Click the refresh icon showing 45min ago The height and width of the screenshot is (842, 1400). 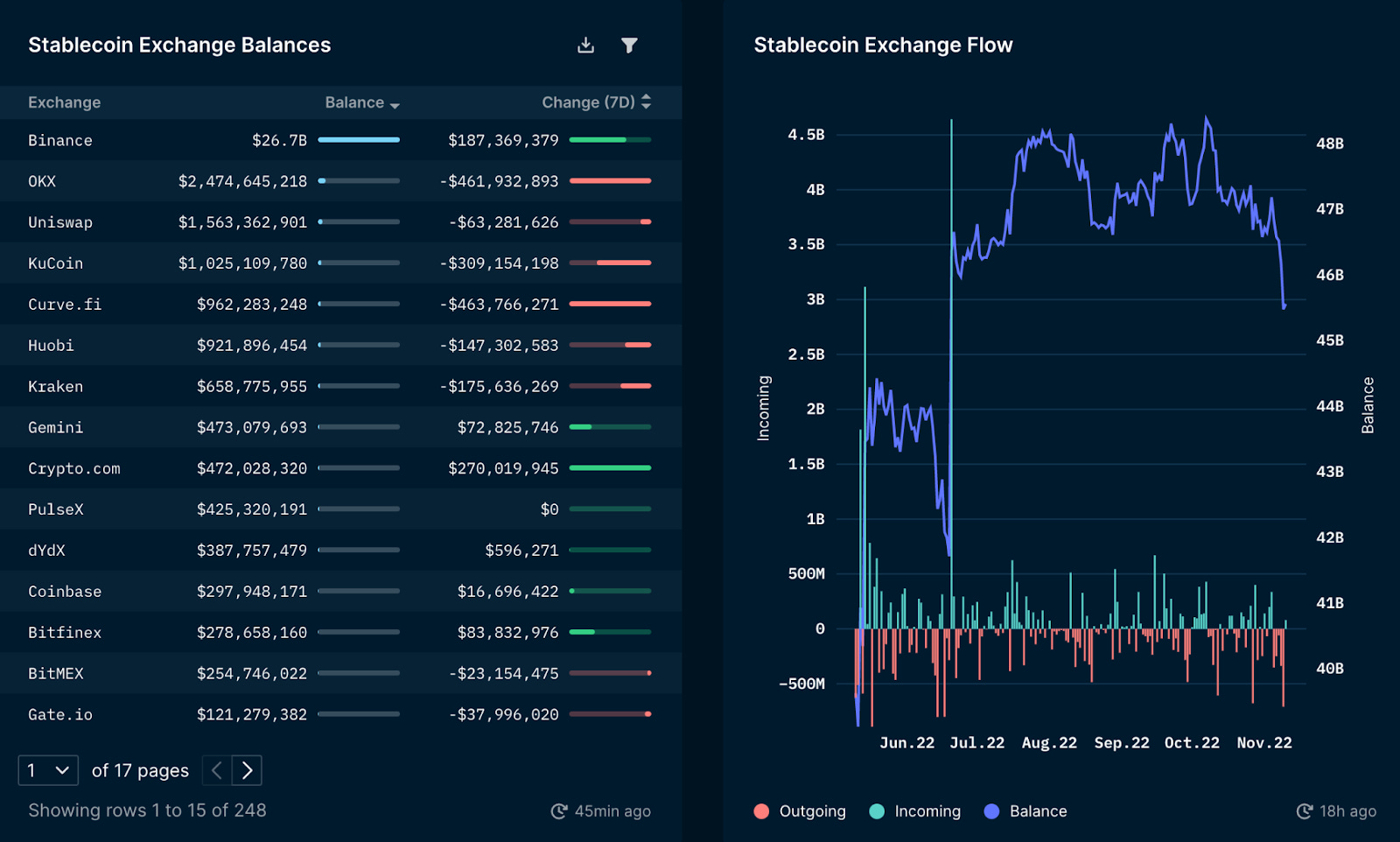point(557,810)
